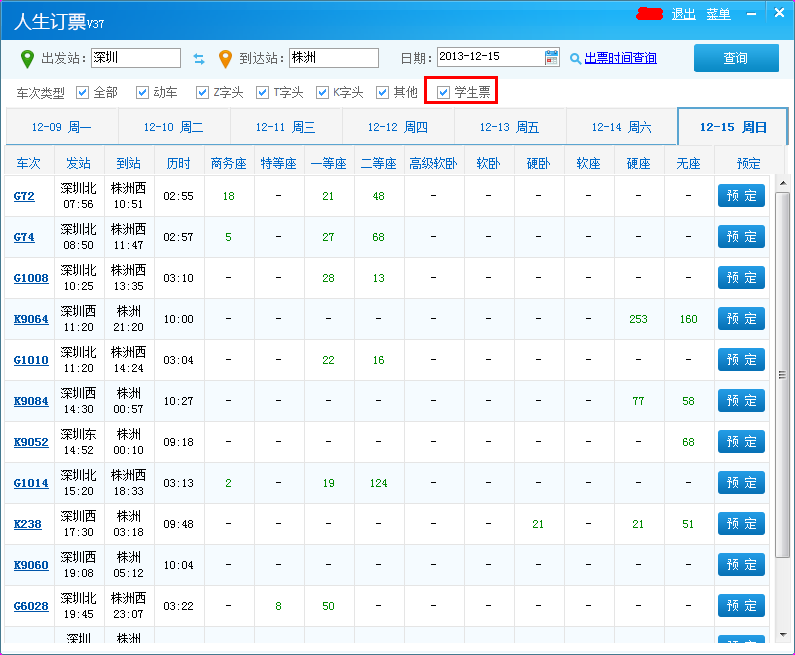Image resolution: width=795 pixels, height=655 pixels.
Task: Click the magnifier icon beside 出票时间查询
Action: point(575,59)
